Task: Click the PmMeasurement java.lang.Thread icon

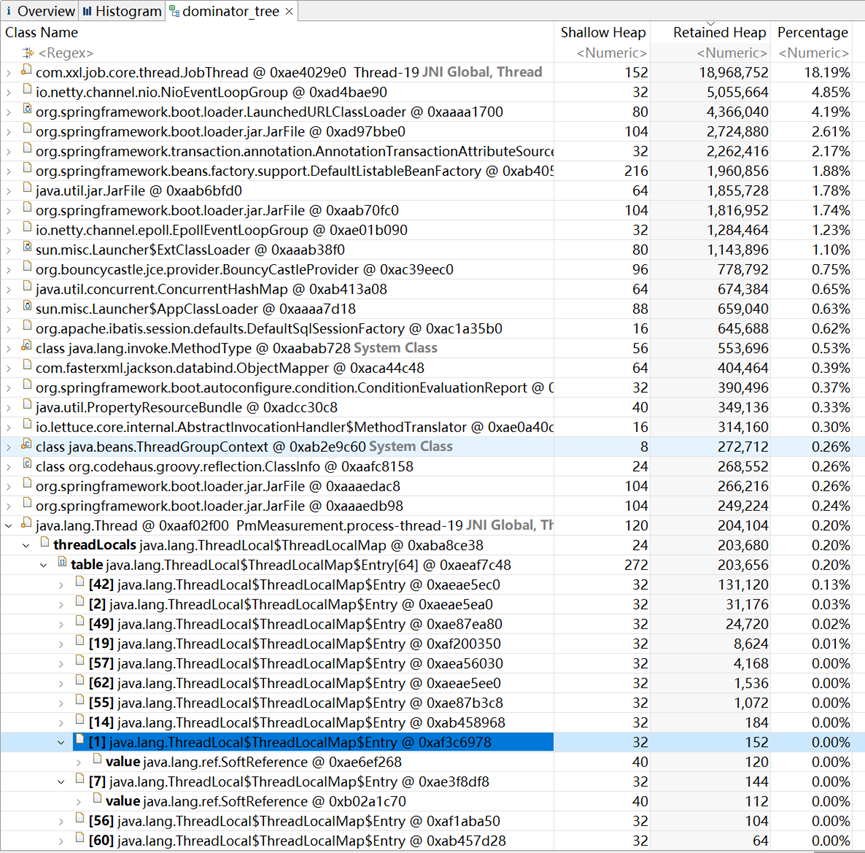Action: tap(26, 523)
